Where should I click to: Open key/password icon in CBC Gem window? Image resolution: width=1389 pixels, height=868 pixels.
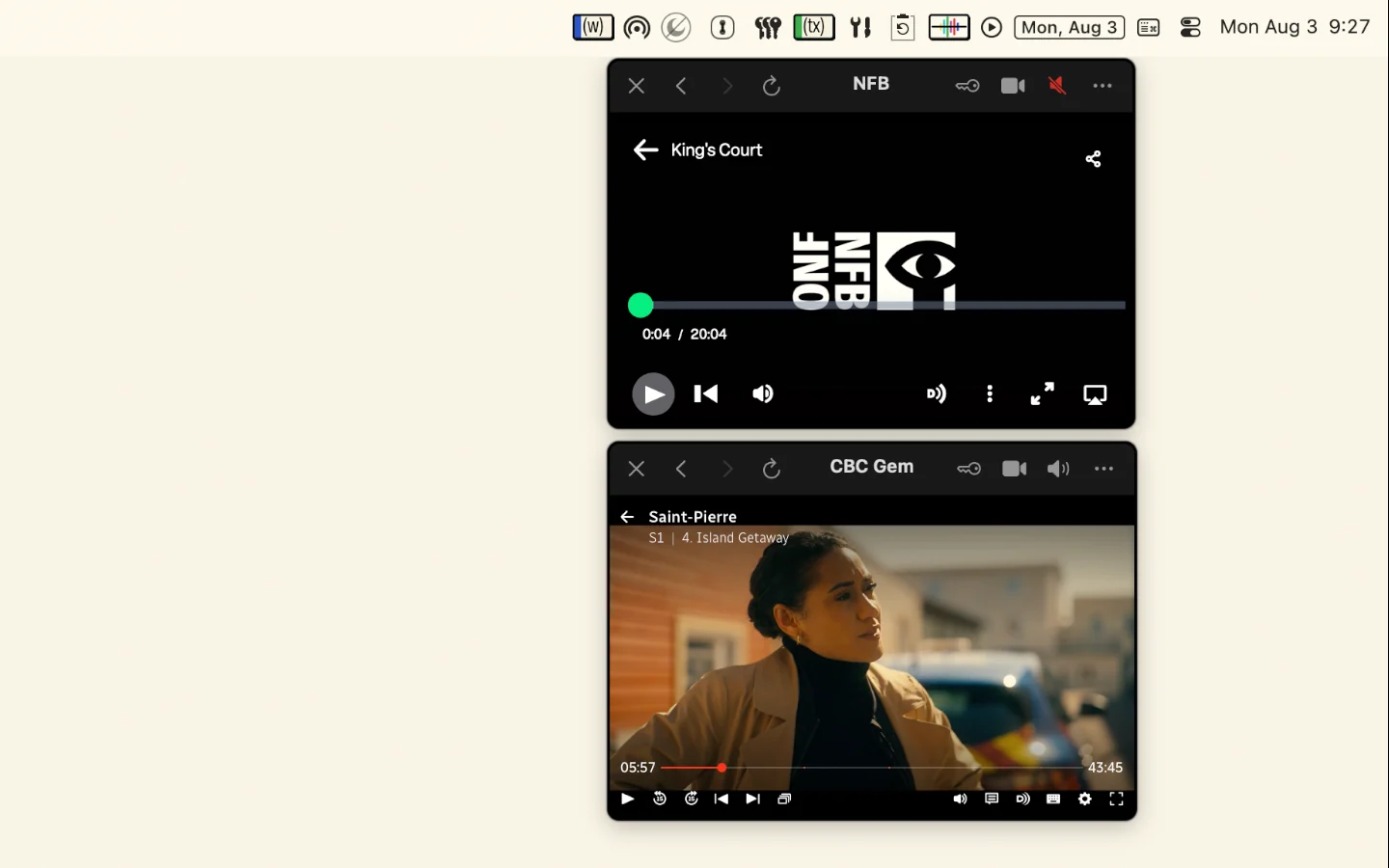(x=969, y=469)
